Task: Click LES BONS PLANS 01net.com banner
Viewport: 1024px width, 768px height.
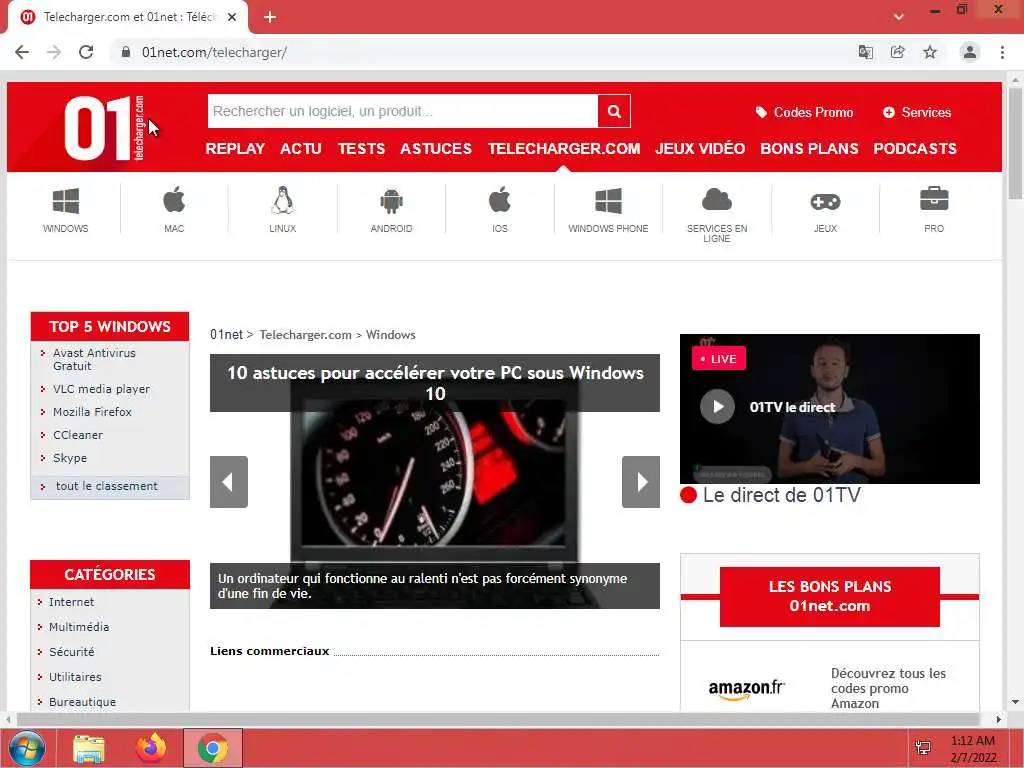Action: pos(829,596)
